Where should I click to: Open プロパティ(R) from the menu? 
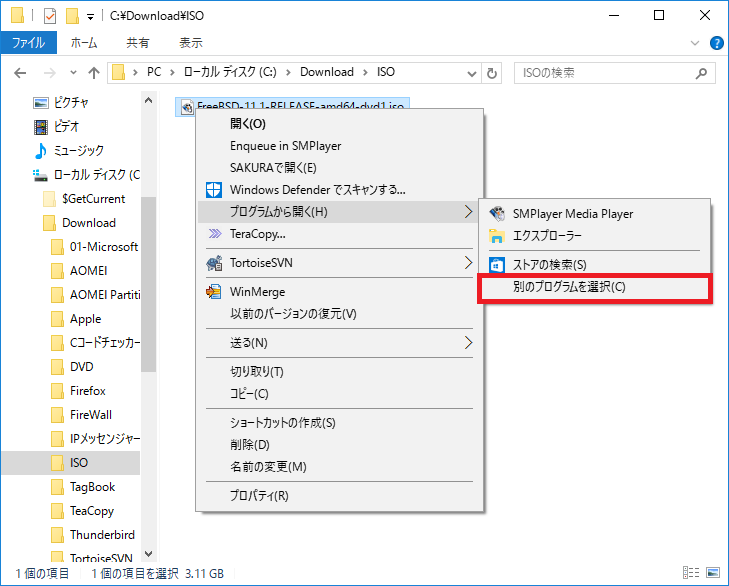[339, 496]
